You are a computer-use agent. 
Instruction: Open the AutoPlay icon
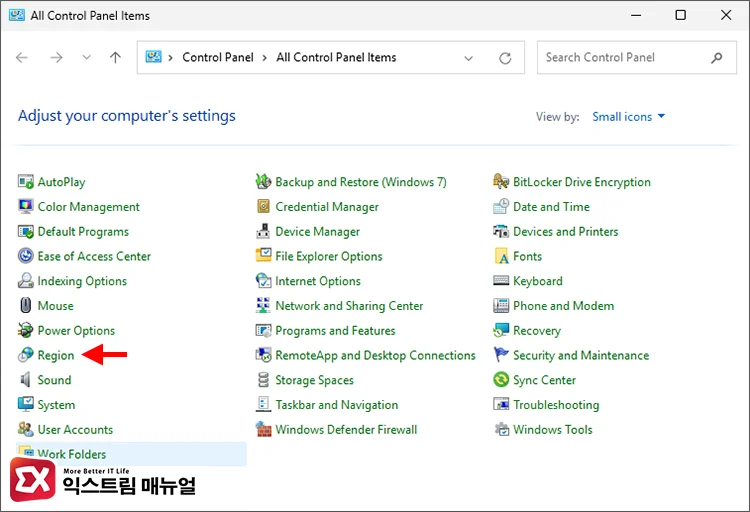pyautogui.click(x=26, y=182)
